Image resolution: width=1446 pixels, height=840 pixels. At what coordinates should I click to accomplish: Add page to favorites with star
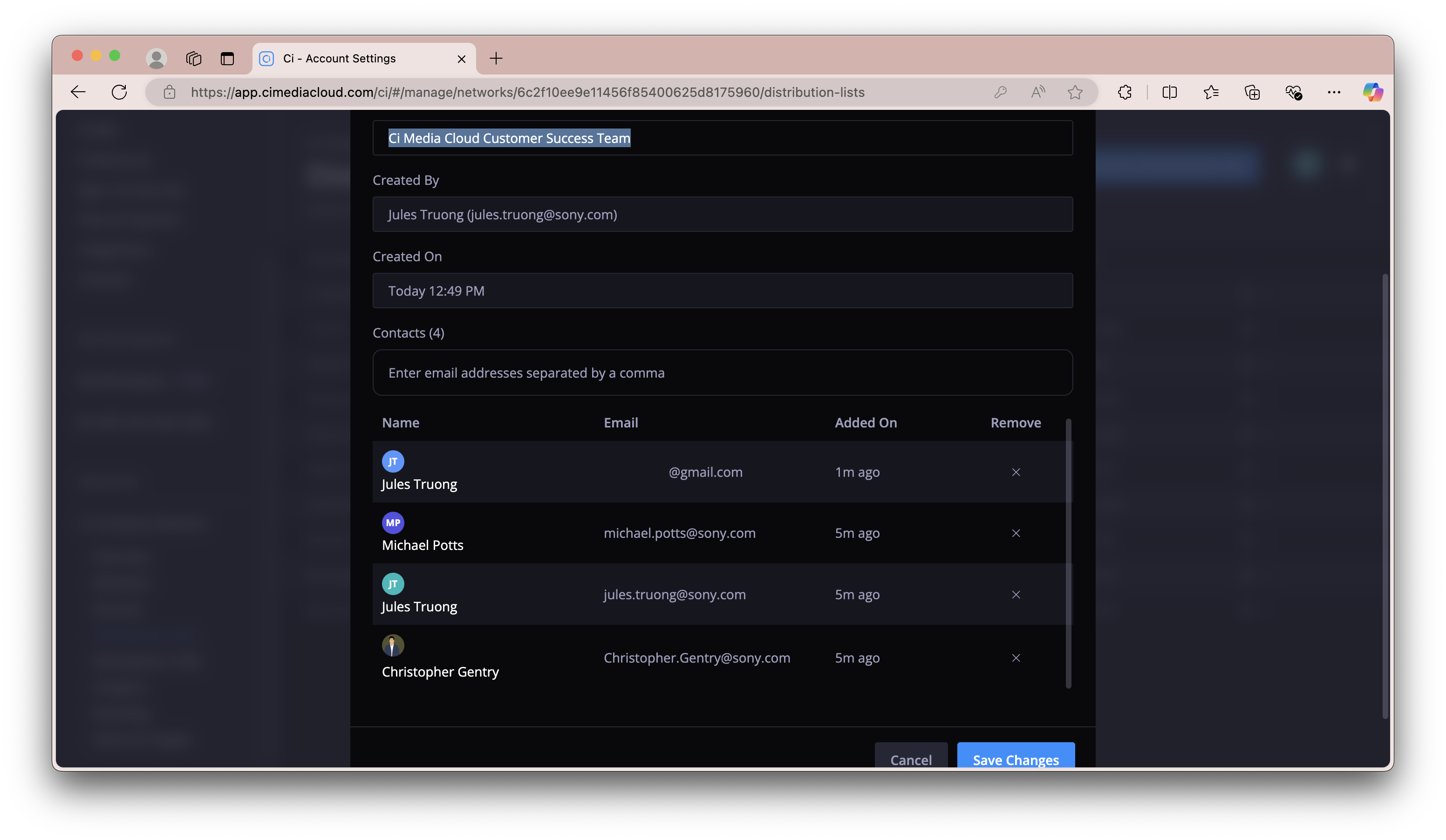(x=1075, y=92)
